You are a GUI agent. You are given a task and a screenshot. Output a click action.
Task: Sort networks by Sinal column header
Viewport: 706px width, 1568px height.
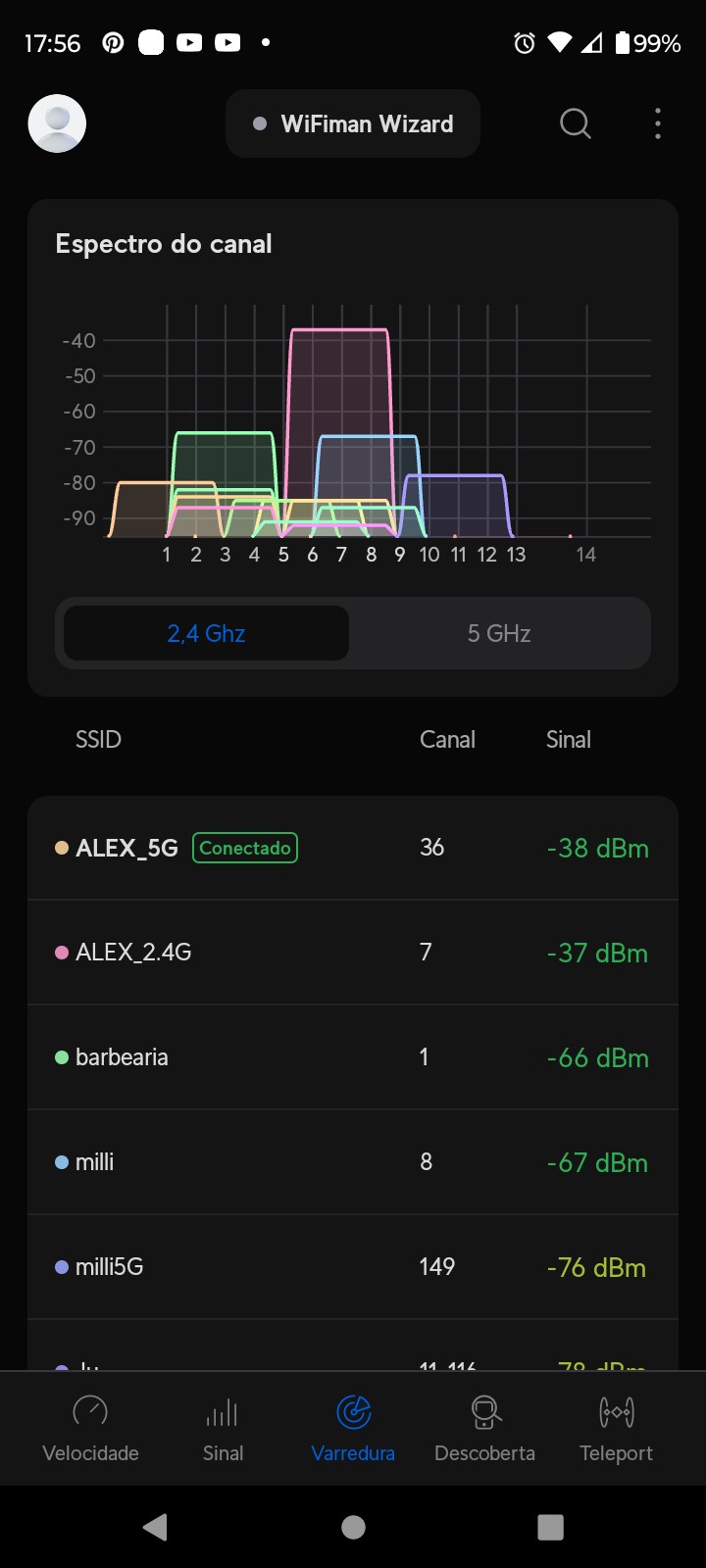tap(569, 740)
